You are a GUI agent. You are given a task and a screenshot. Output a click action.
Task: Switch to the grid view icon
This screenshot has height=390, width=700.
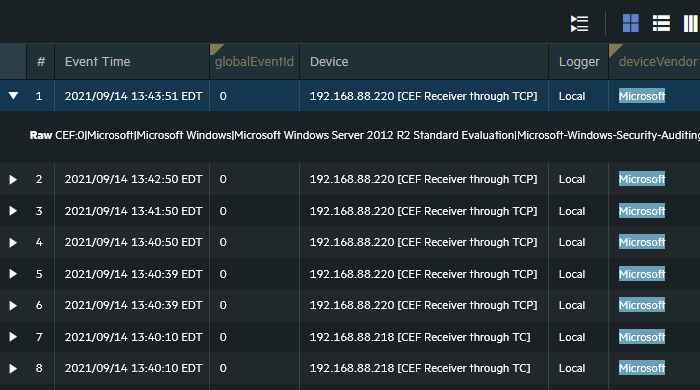coord(631,23)
